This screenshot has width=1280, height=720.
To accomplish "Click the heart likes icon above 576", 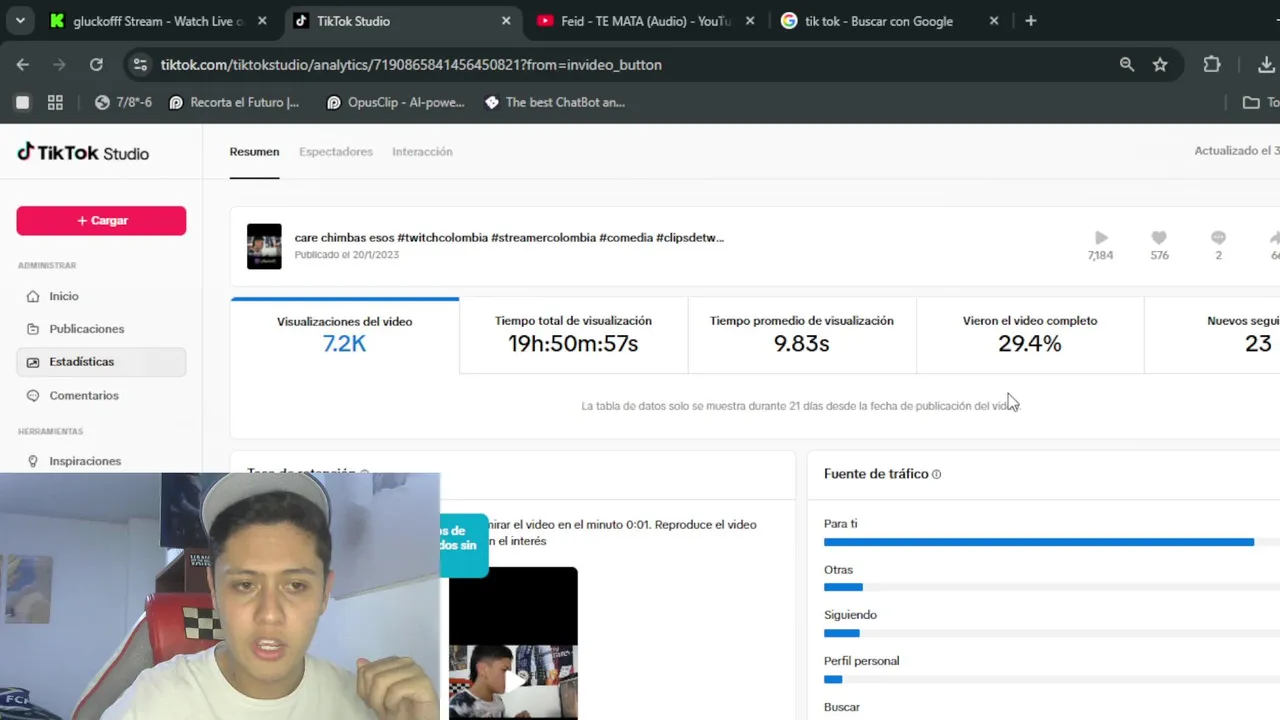I will click(x=1159, y=238).
